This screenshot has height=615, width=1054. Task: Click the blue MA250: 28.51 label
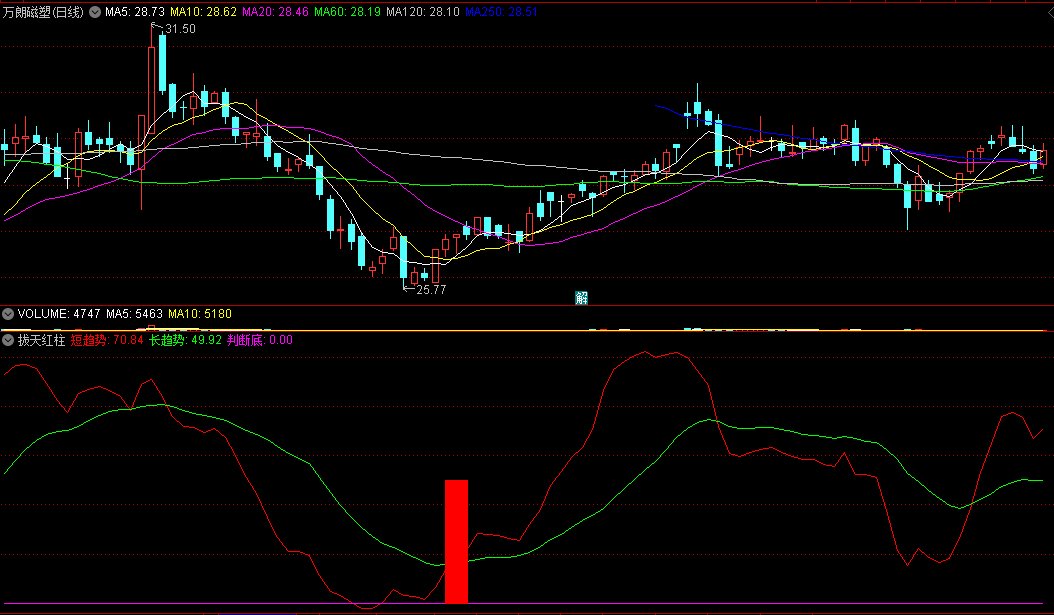pos(501,12)
